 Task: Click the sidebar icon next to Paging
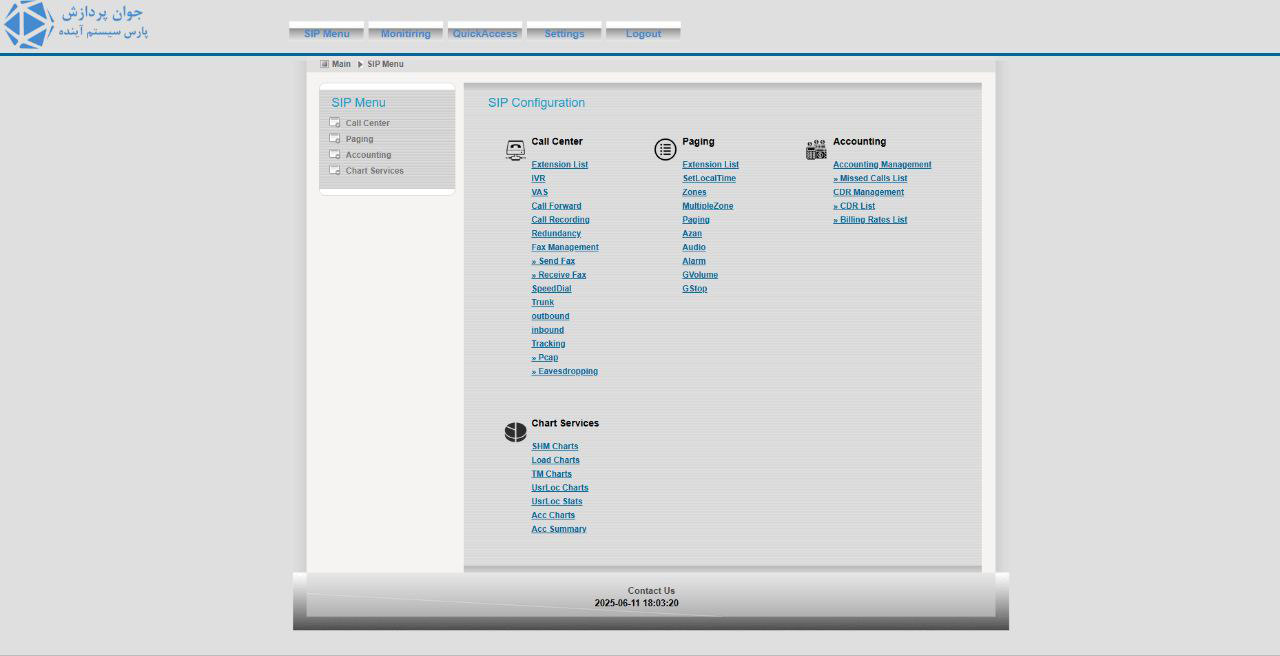pos(335,139)
